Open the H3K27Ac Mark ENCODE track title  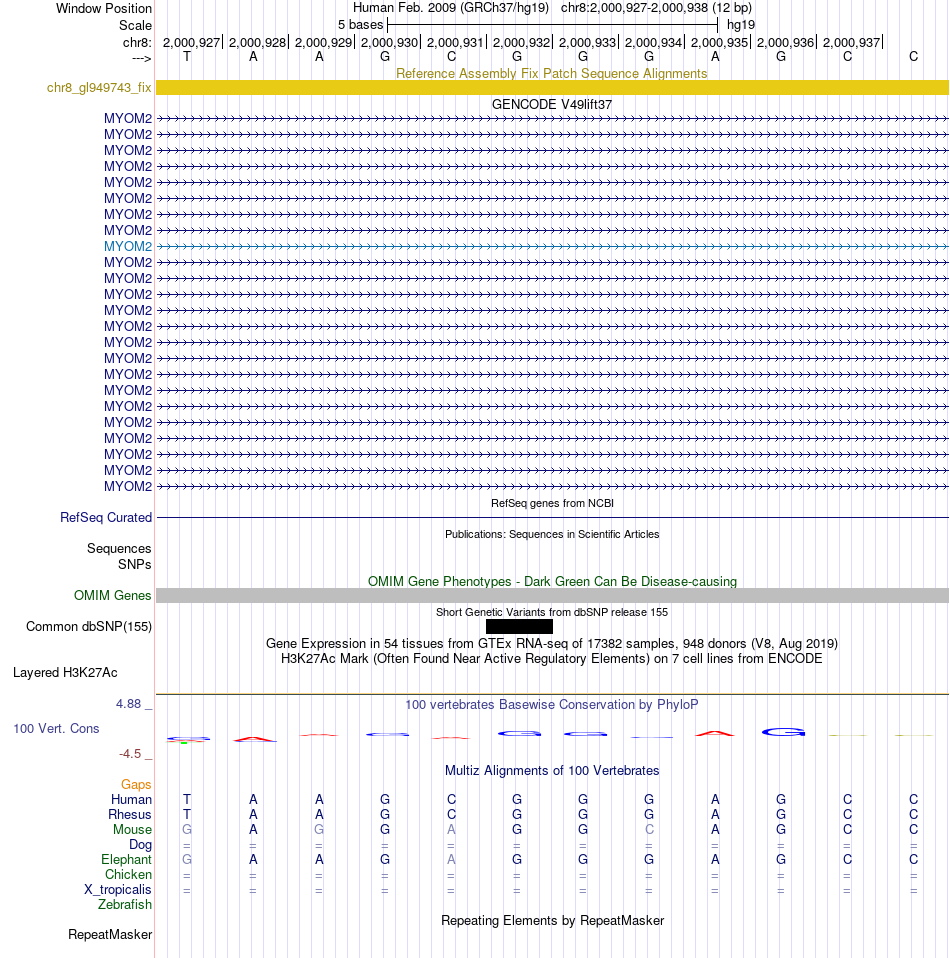click(552, 659)
